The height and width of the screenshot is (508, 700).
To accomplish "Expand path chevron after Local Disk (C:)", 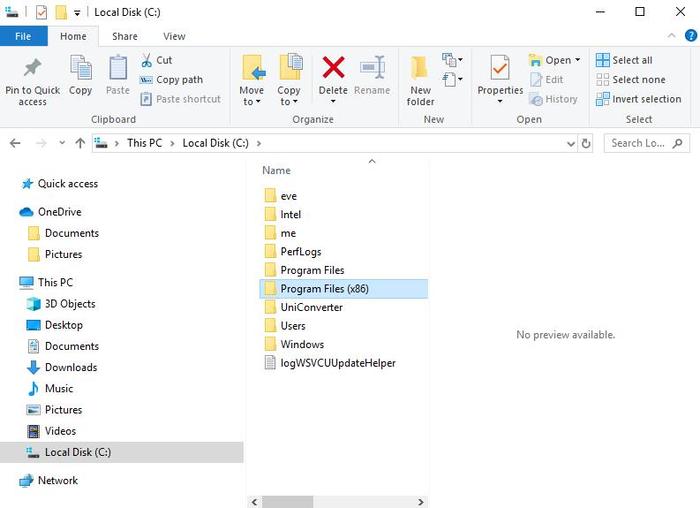I will [259, 143].
